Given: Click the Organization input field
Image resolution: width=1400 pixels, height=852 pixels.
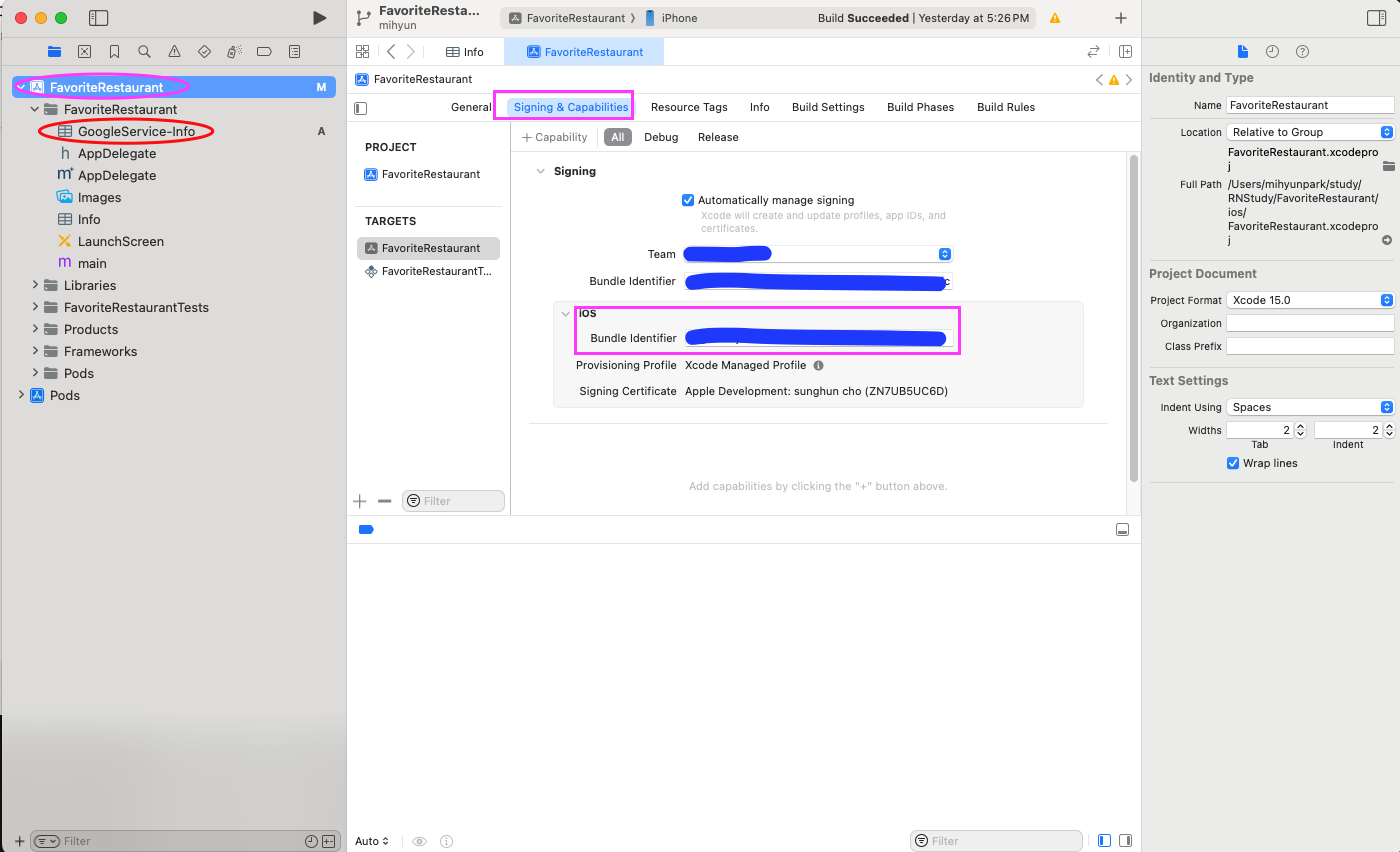Looking at the screenshot, I should tap(1310, 323).
